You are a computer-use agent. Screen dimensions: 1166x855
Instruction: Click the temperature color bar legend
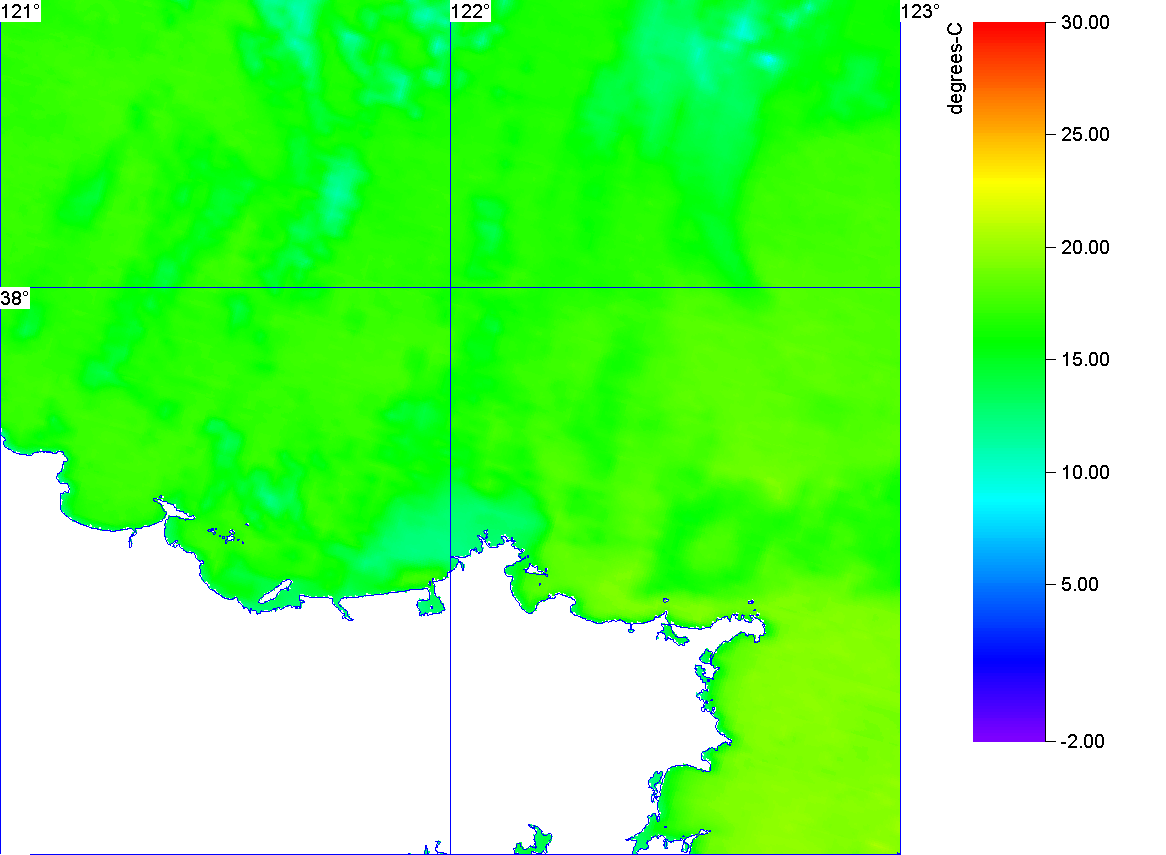click(1009, 381)
